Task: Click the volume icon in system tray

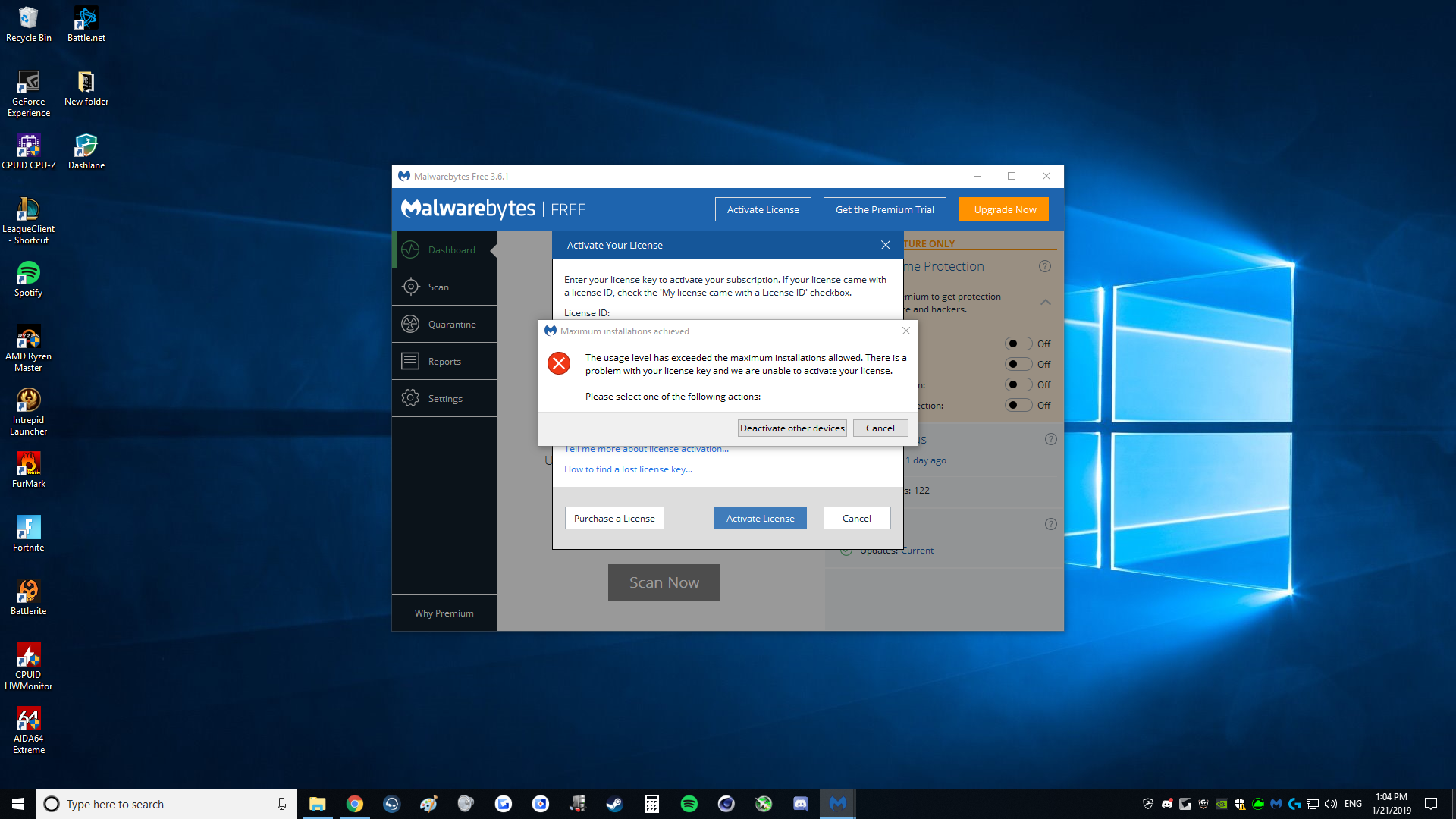Action: point(1331,804)
